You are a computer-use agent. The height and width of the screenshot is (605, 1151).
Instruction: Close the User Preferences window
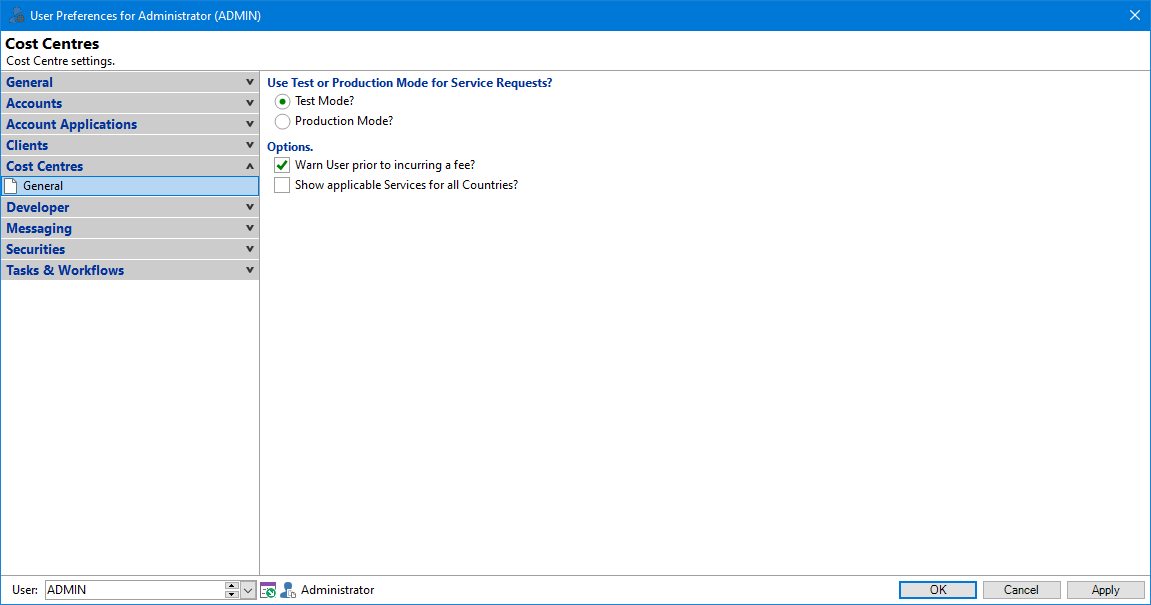[1134, 15]
